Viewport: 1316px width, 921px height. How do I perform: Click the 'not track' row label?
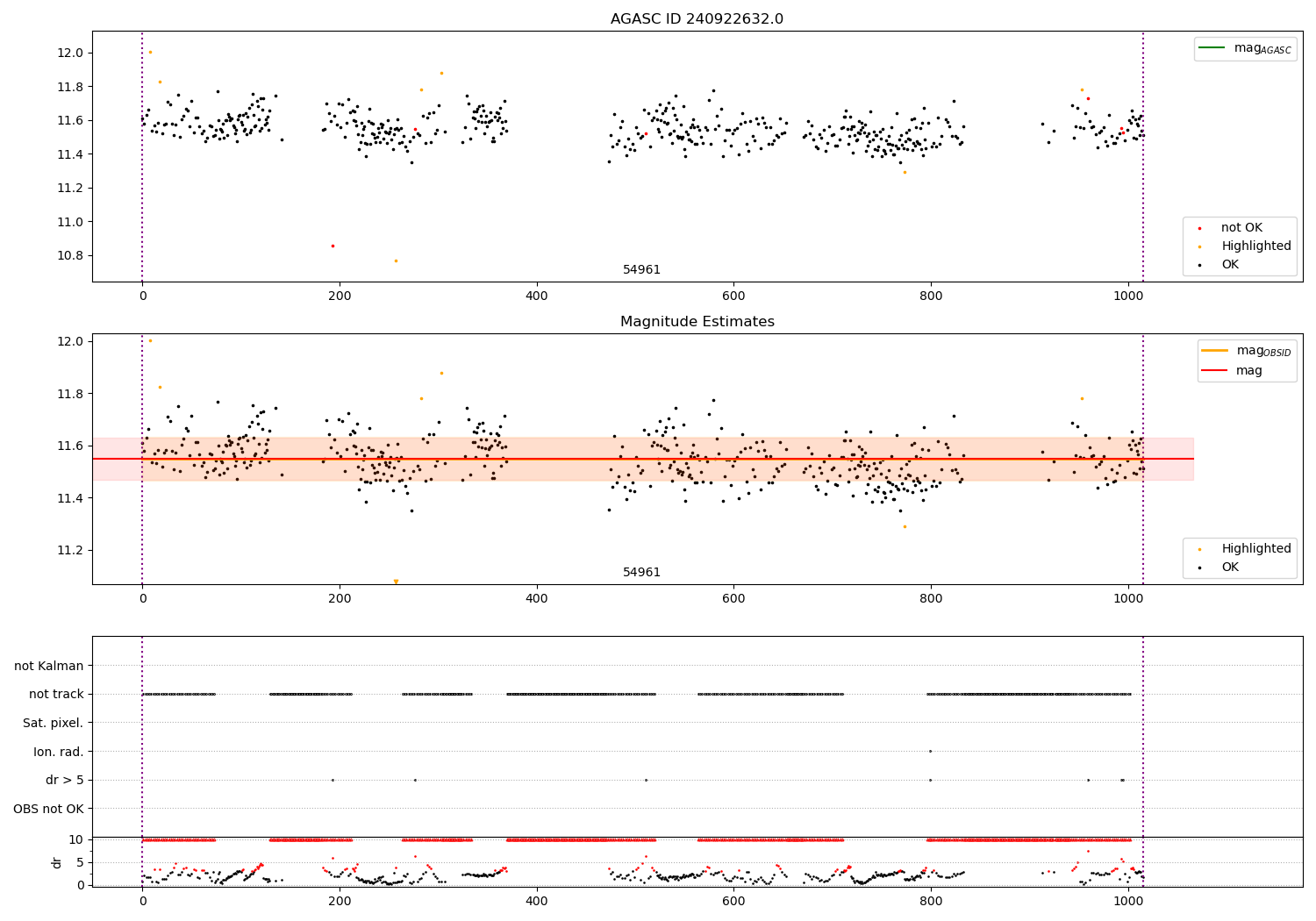(56, 694)
